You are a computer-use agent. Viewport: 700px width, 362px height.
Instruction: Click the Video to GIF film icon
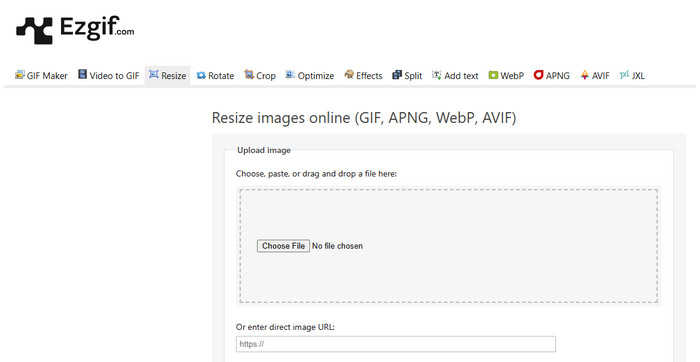pyautogui.click(x=83, y=74)
